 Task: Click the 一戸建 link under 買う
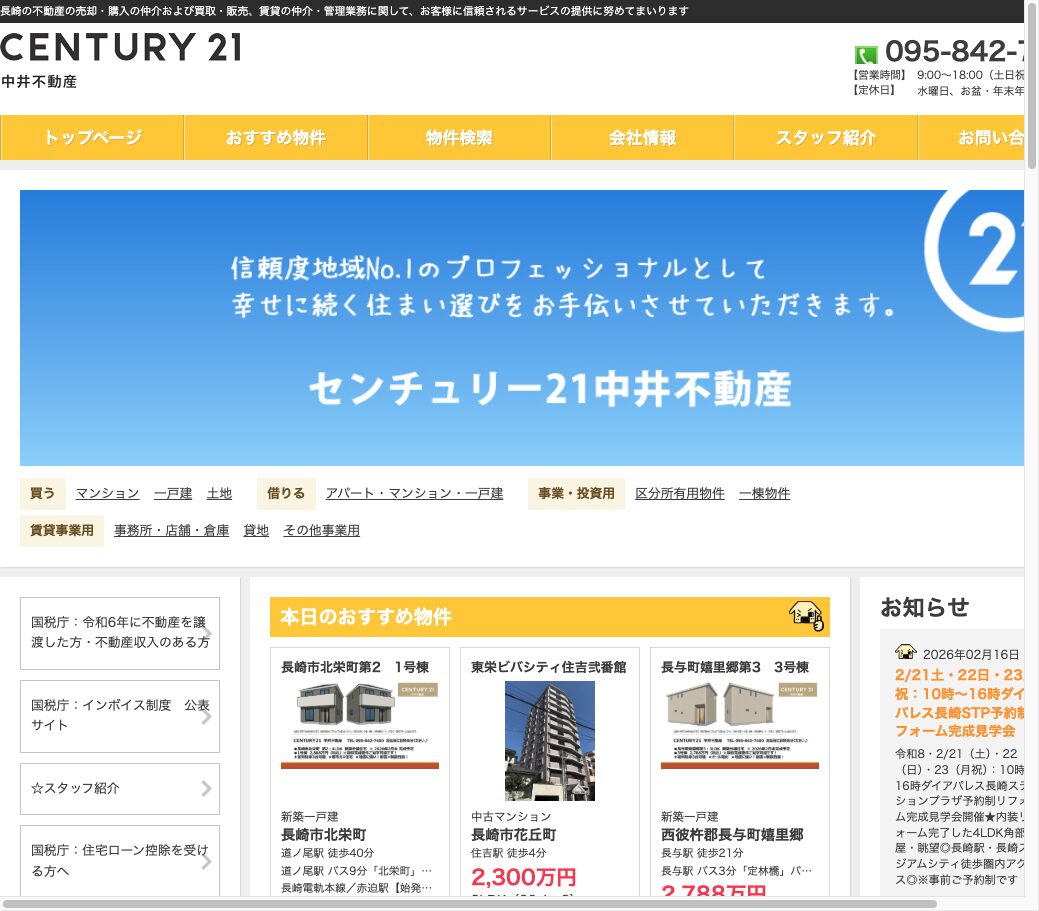pyautogui.click(x=173, y=494)
